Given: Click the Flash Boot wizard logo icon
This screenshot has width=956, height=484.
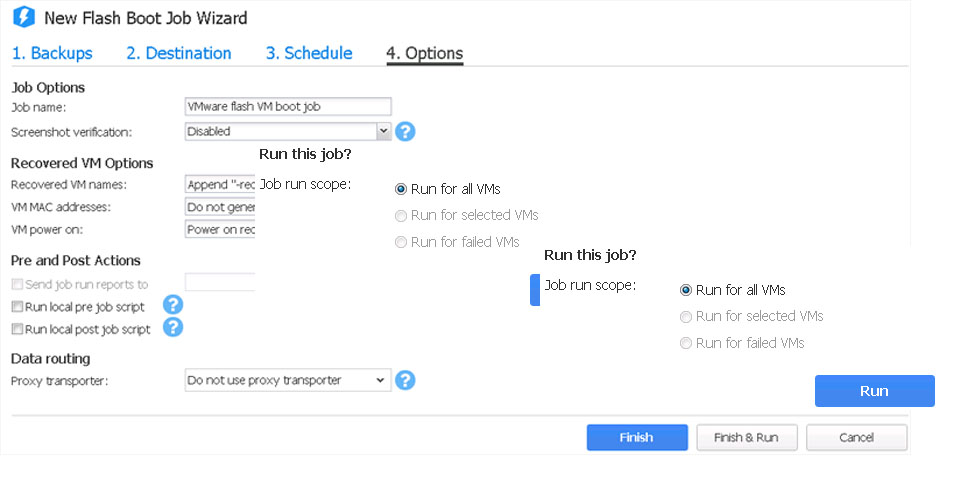Looking at the screenshot, I should 24,17.
